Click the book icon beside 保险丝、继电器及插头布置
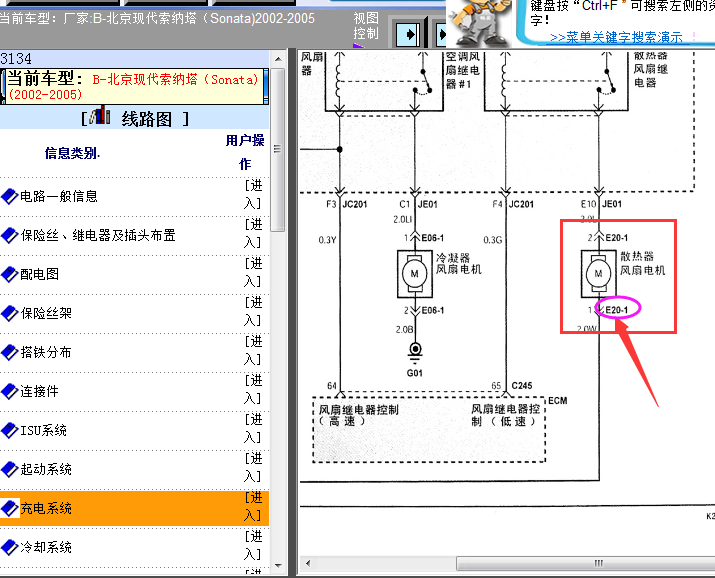Screen dimensions: 715x578 (x=10, y=236)
